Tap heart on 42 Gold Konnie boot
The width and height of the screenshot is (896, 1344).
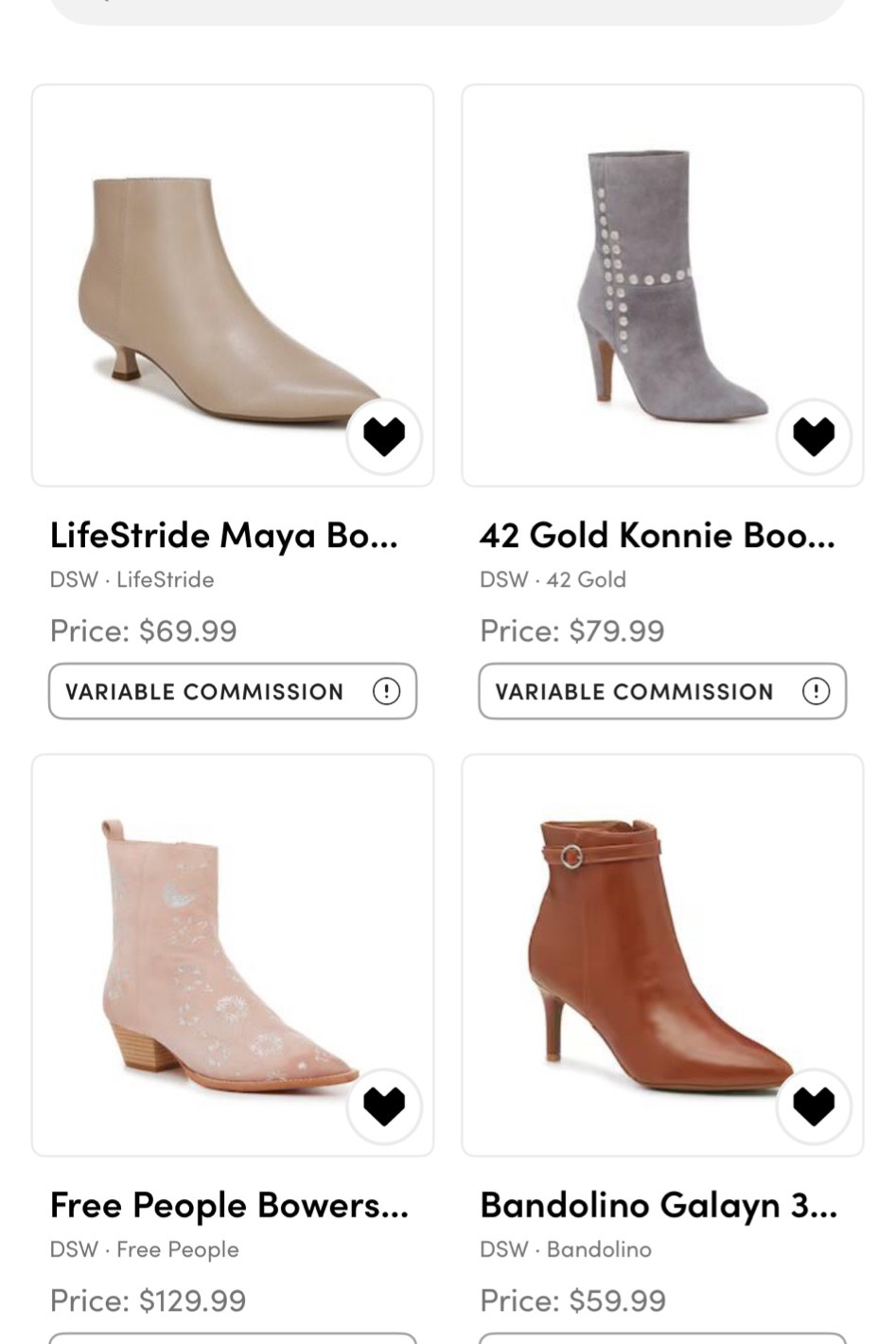[814, 436]
